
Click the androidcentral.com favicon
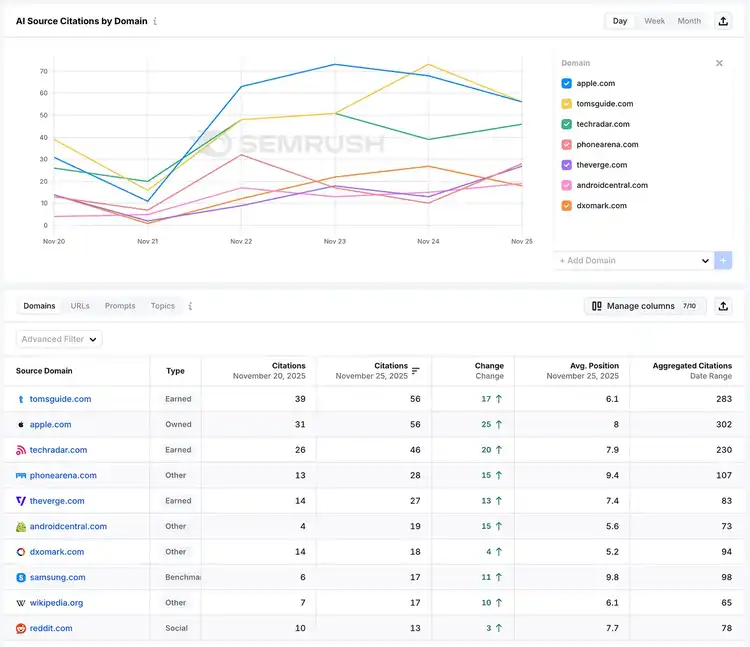click(21, 526)
